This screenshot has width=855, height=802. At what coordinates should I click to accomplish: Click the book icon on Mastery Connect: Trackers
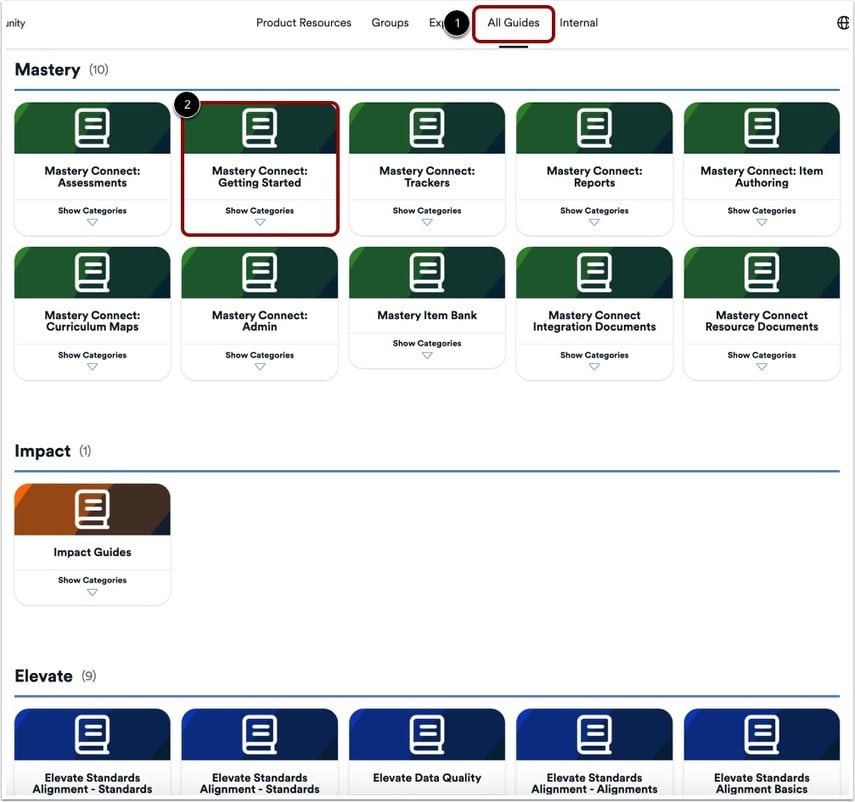click(427, 128)
